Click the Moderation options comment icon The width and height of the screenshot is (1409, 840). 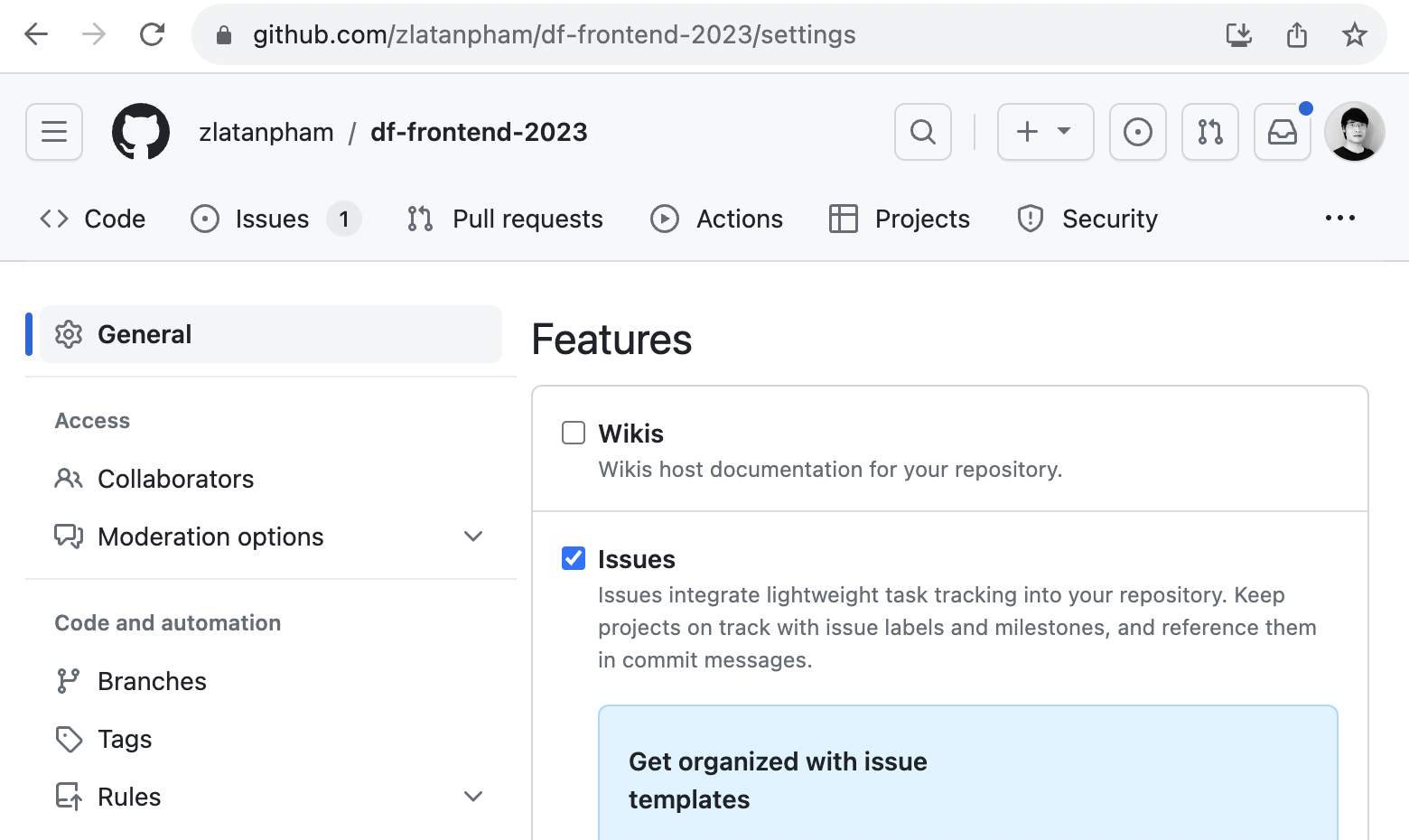click(x=69, y=537)
